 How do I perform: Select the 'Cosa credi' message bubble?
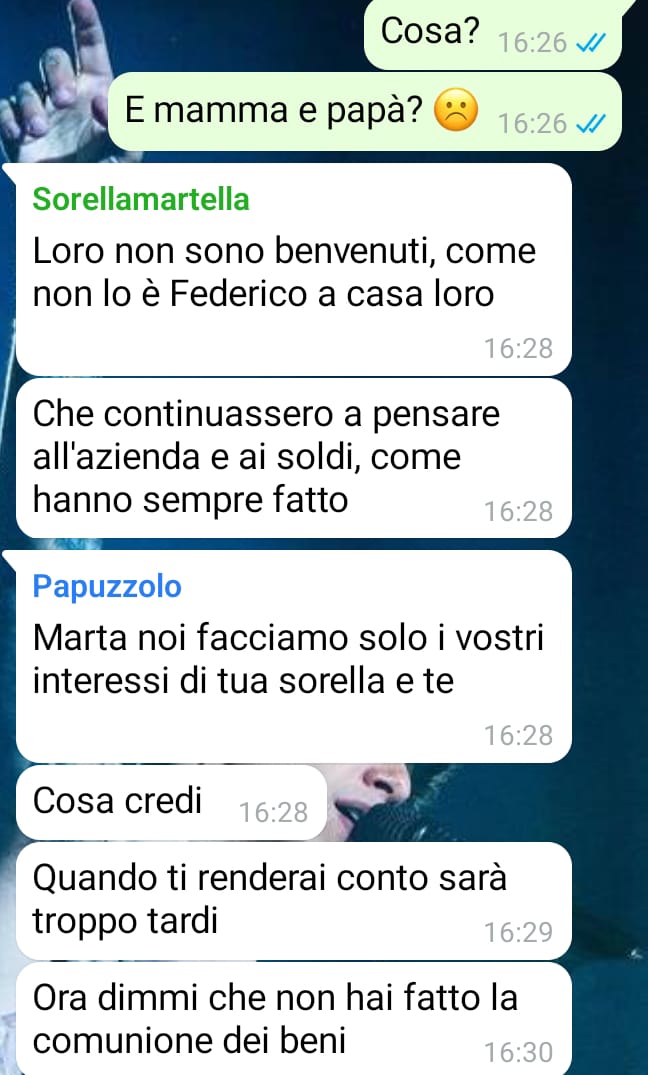point(171,803)
